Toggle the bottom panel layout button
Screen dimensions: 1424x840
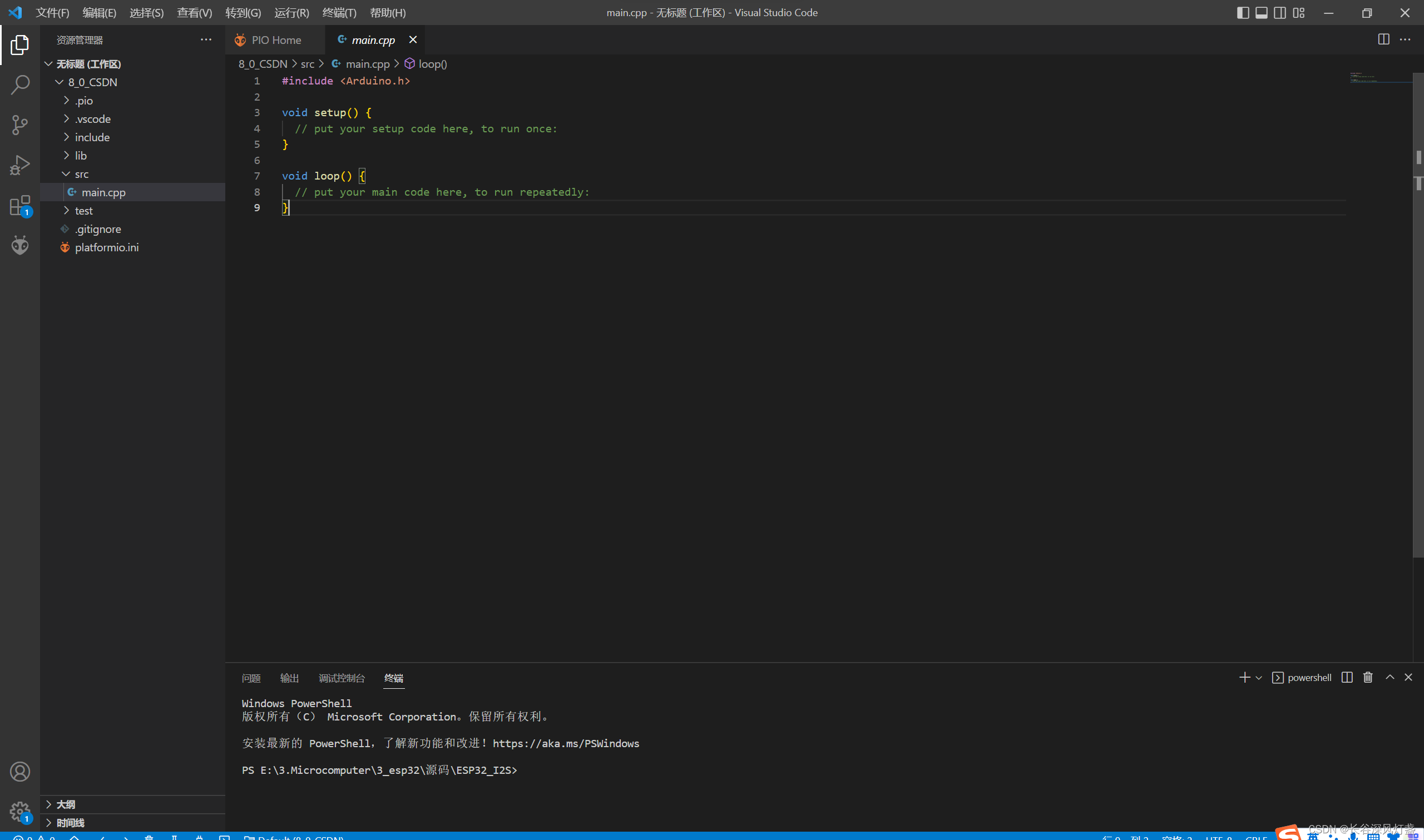[x=1262, y=12]
